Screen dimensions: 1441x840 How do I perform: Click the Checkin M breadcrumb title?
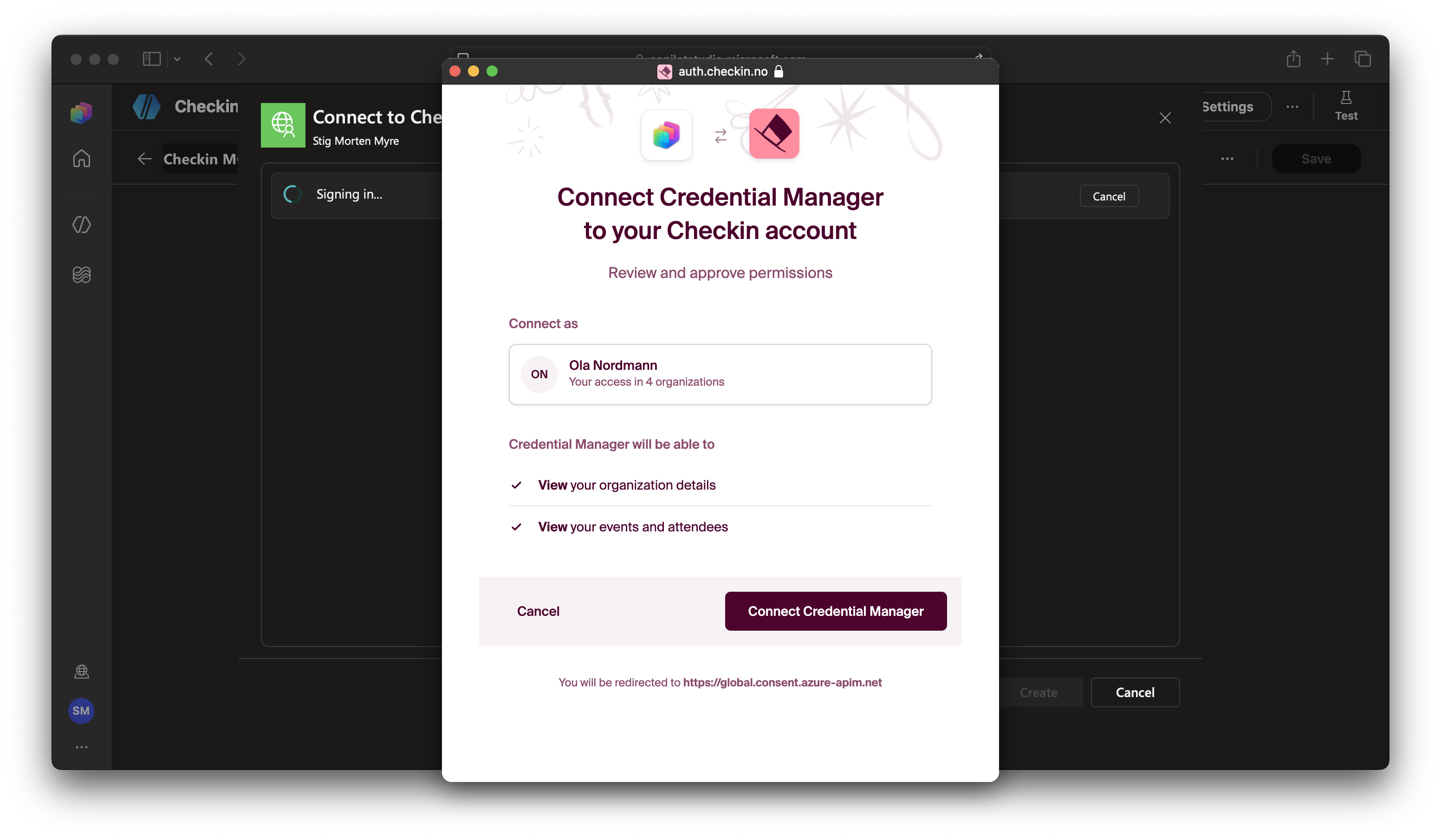point(200,159)
